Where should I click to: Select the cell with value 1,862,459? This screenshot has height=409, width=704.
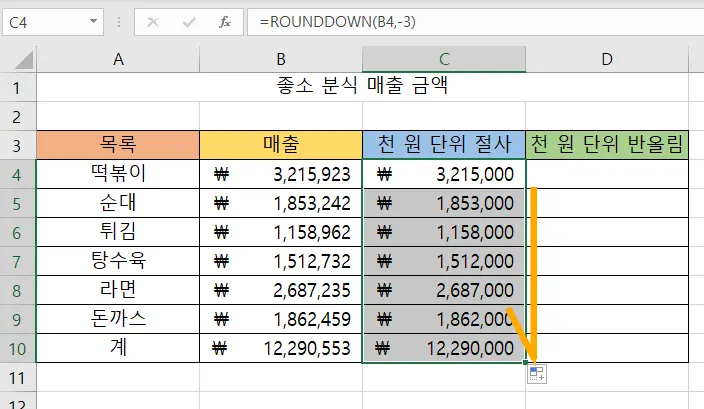coord(281,319)
